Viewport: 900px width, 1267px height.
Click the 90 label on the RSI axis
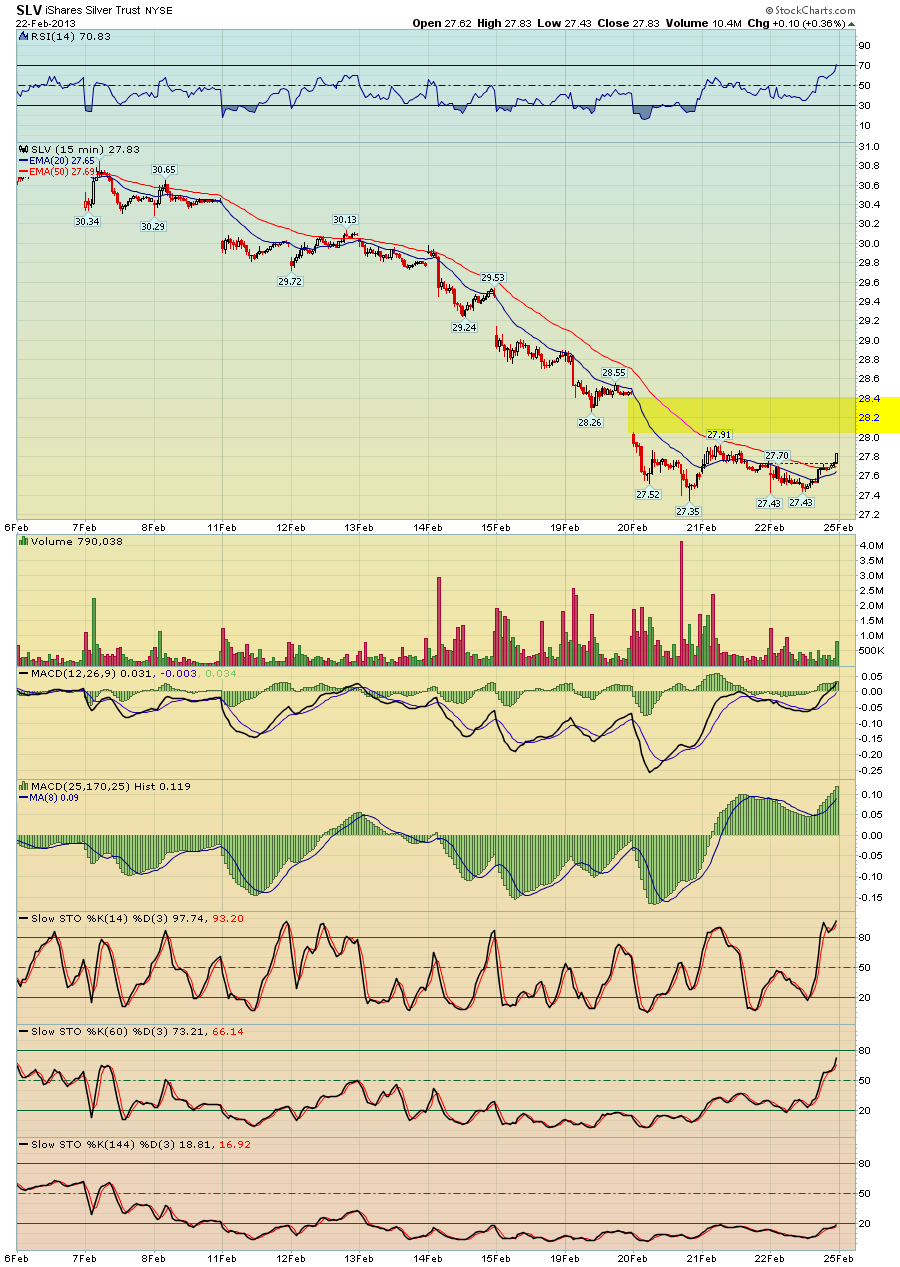864,45
